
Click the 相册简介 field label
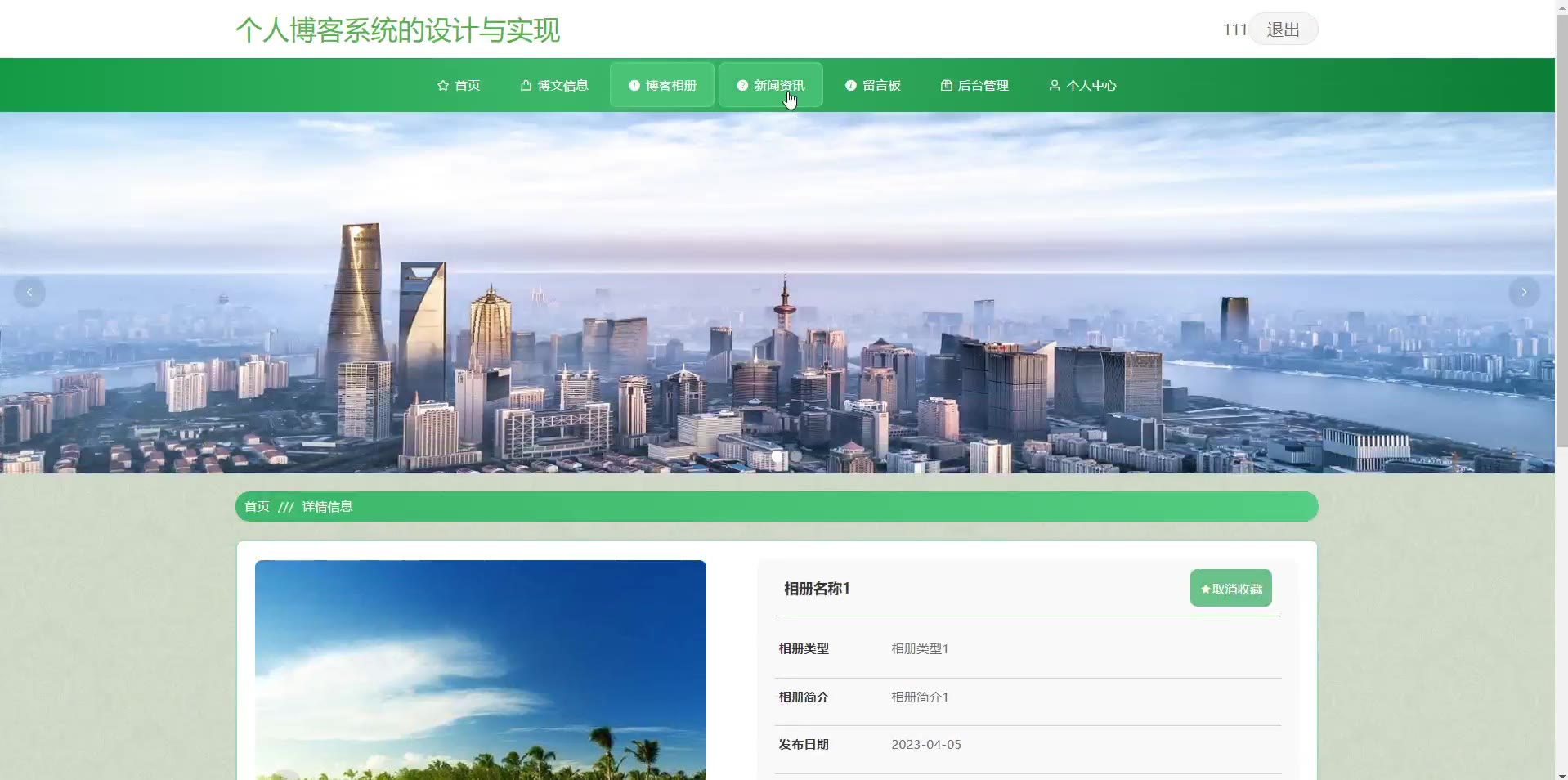coord(804,697)
